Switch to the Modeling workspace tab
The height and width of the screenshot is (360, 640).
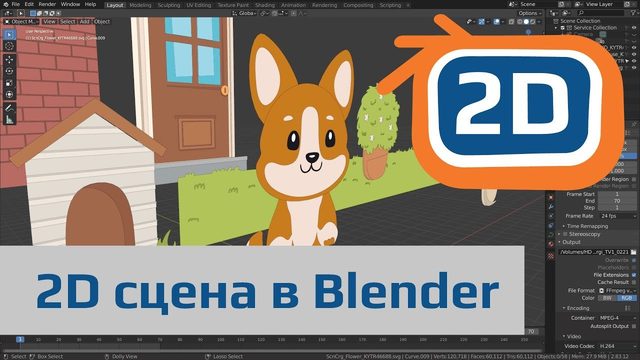[140, 5]
